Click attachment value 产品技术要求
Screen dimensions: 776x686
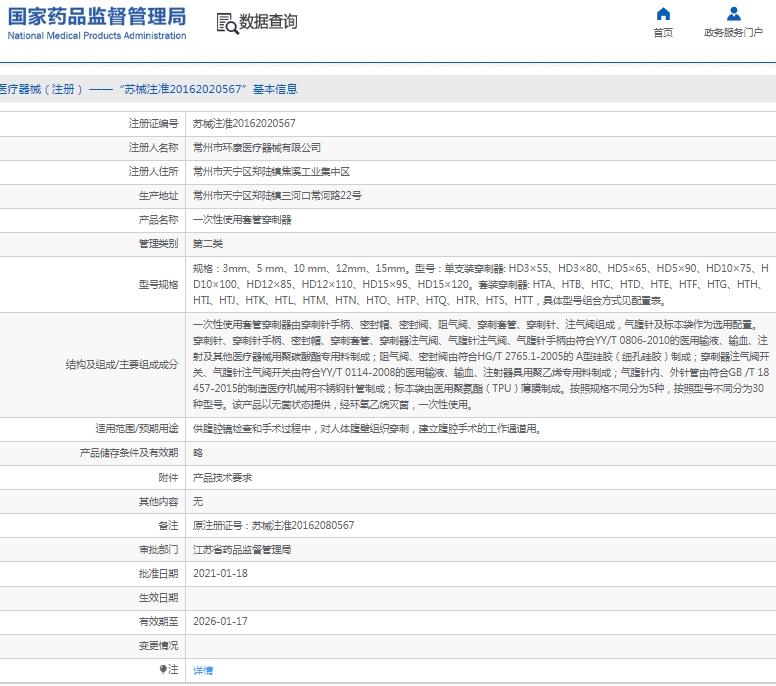coord(222,478)
